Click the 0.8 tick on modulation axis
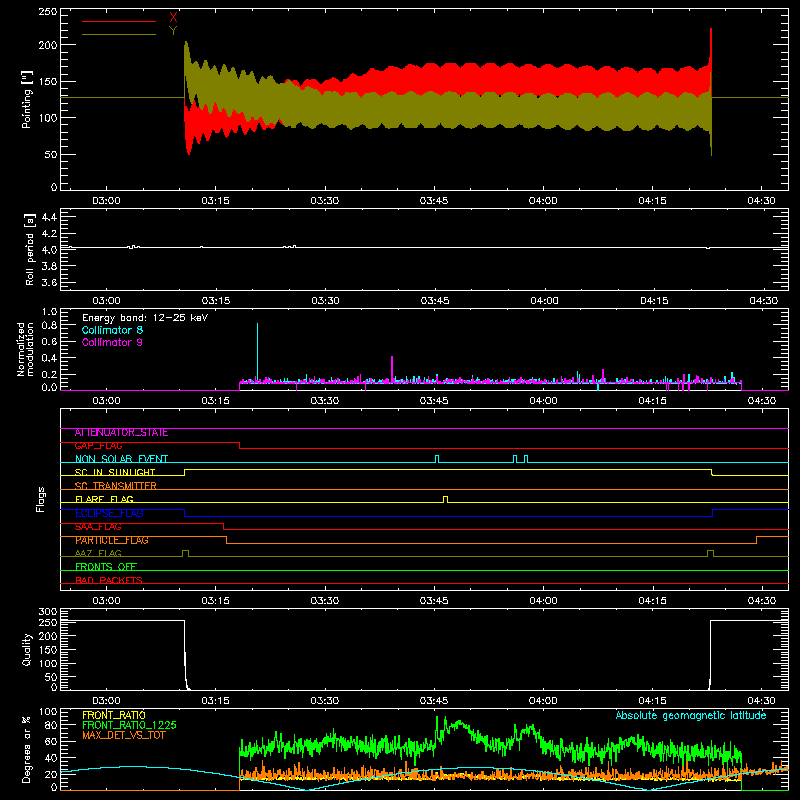Viewport: 800px width, 800px height. (x=49, y=325)
